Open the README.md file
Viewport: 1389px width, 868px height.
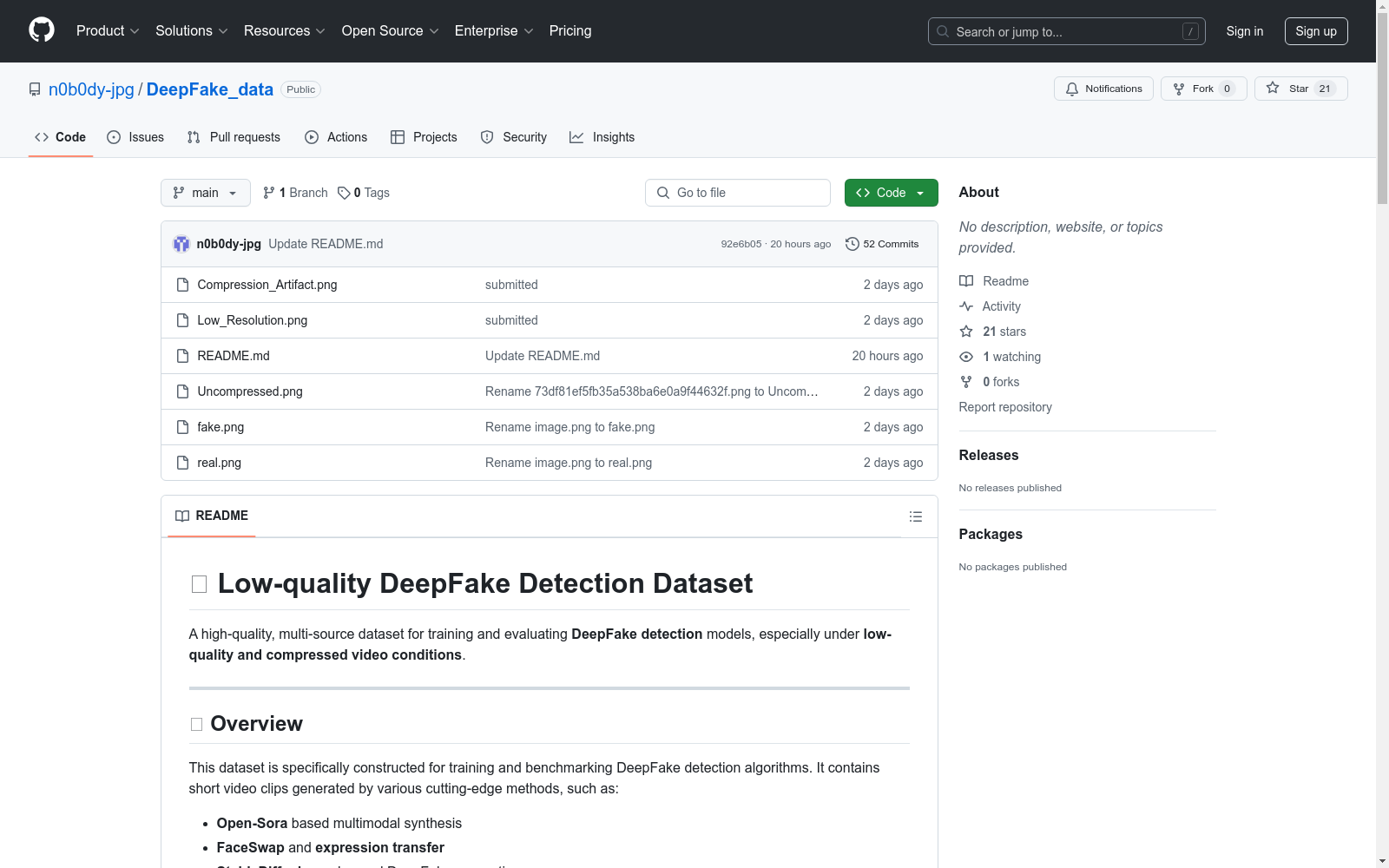[234, 356]
